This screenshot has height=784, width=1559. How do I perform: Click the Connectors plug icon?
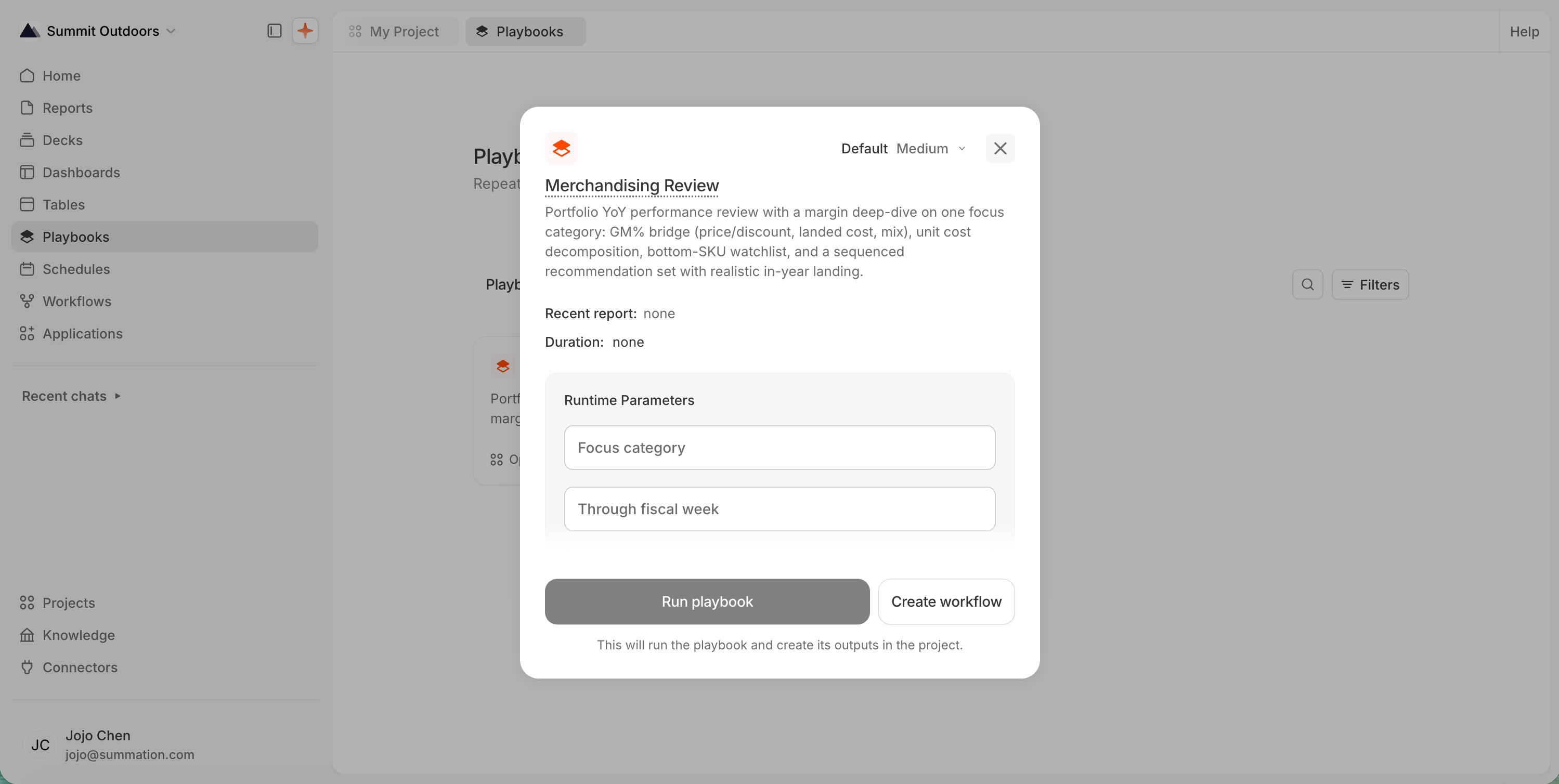[x=27, y=667]
